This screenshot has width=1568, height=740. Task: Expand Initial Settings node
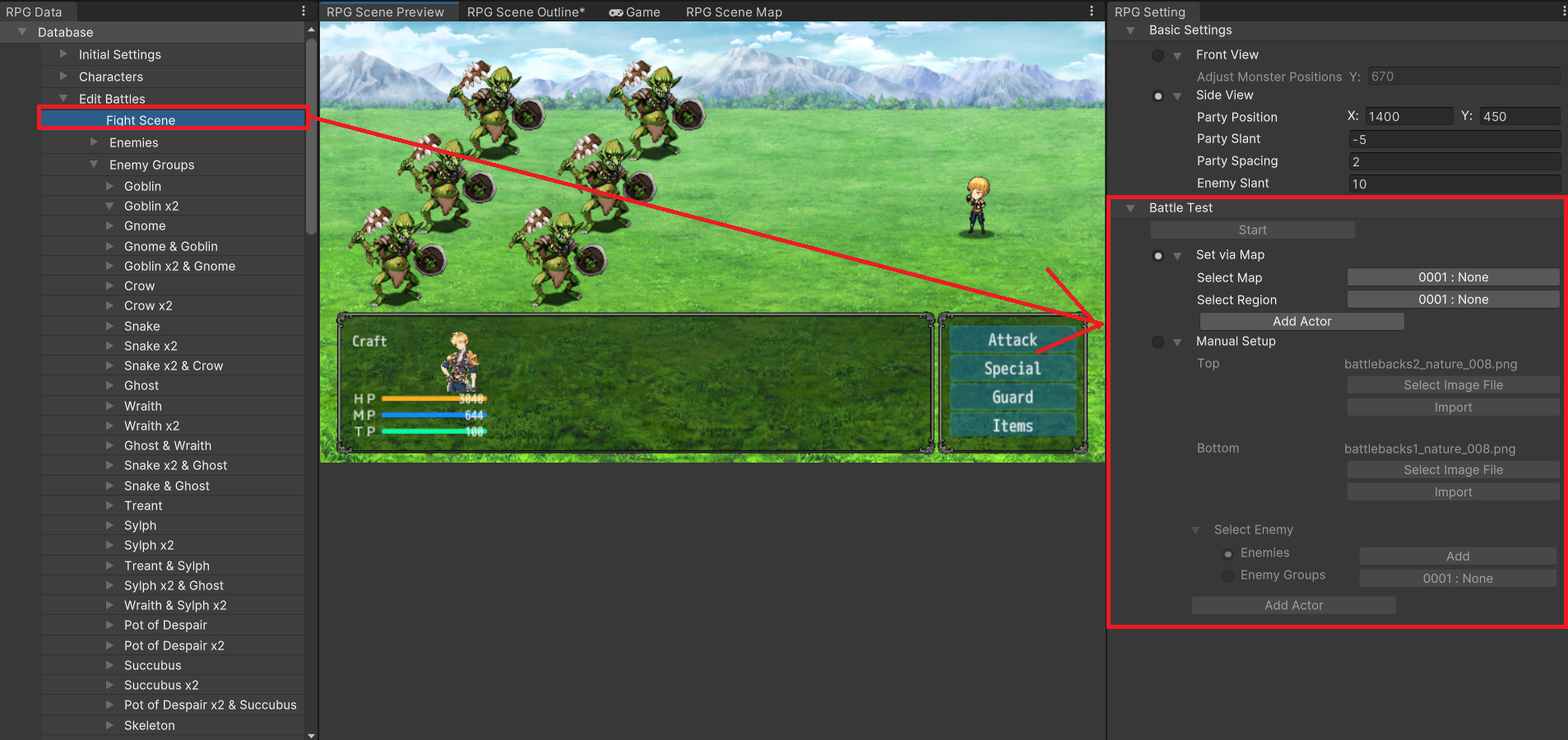coord(63,54)
